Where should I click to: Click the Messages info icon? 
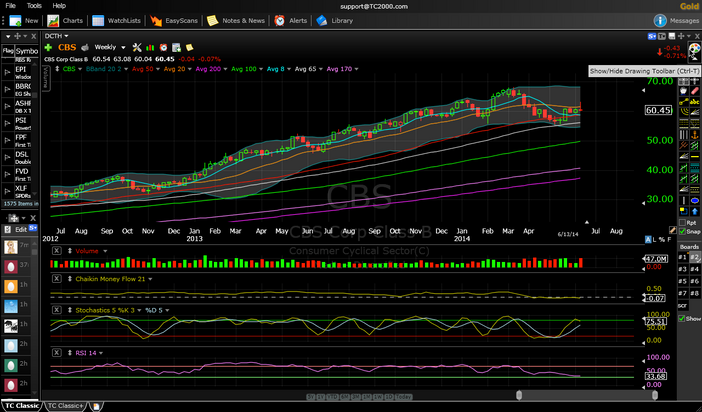pyautogui.click(x=660, y=21)
